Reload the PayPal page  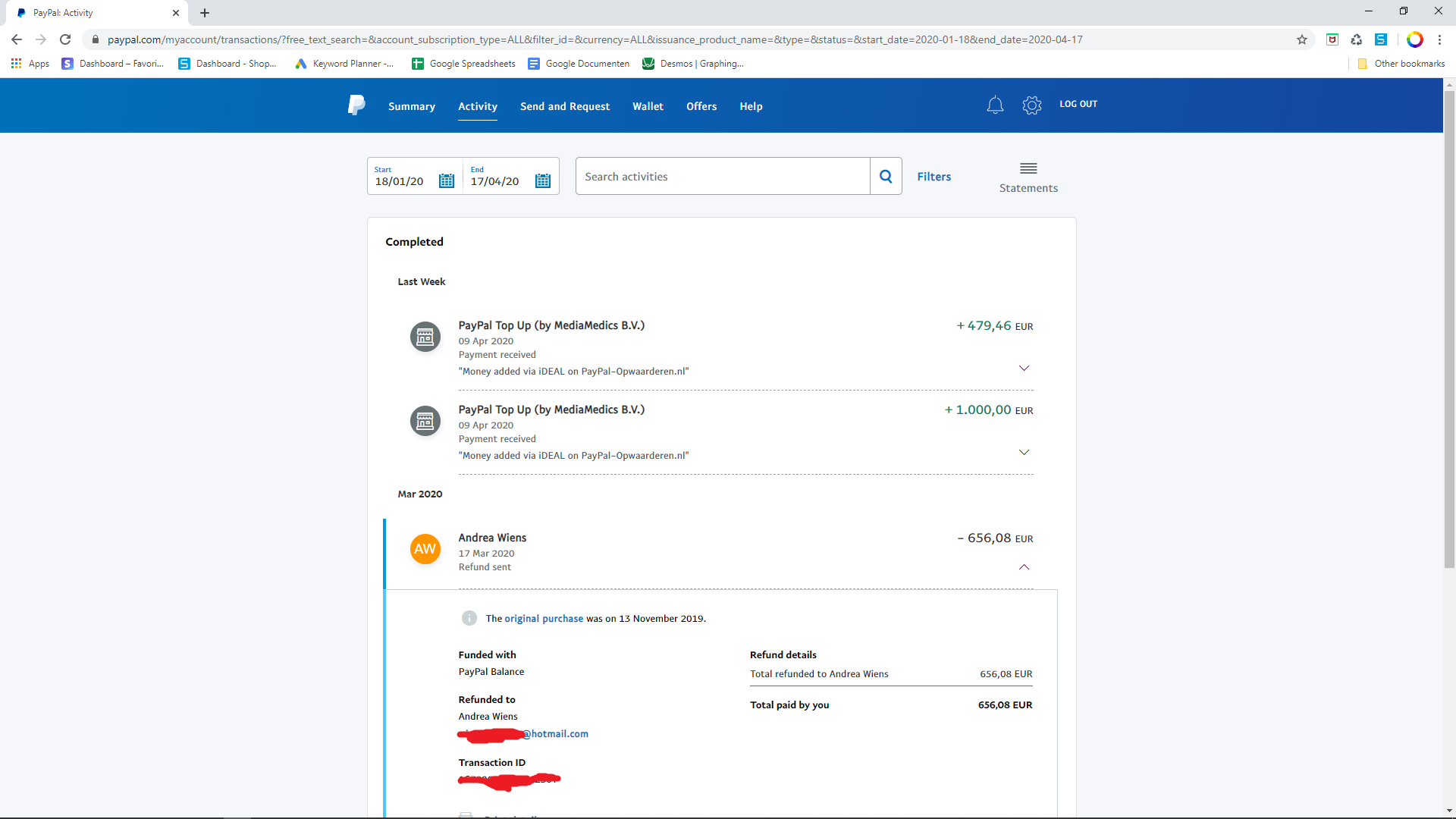[x=65, y=39]
